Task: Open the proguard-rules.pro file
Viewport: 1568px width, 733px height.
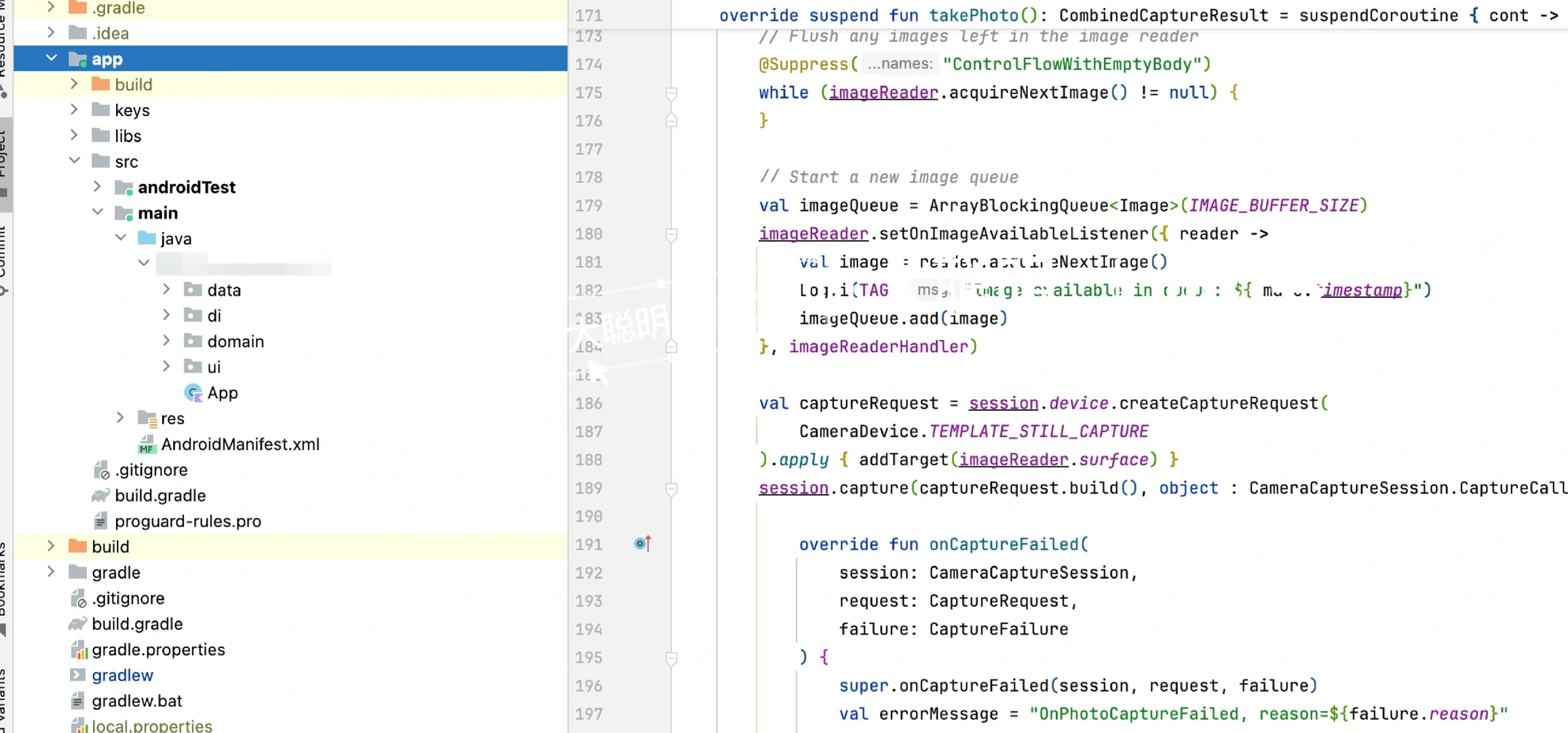Action: [x=187, y=521]
